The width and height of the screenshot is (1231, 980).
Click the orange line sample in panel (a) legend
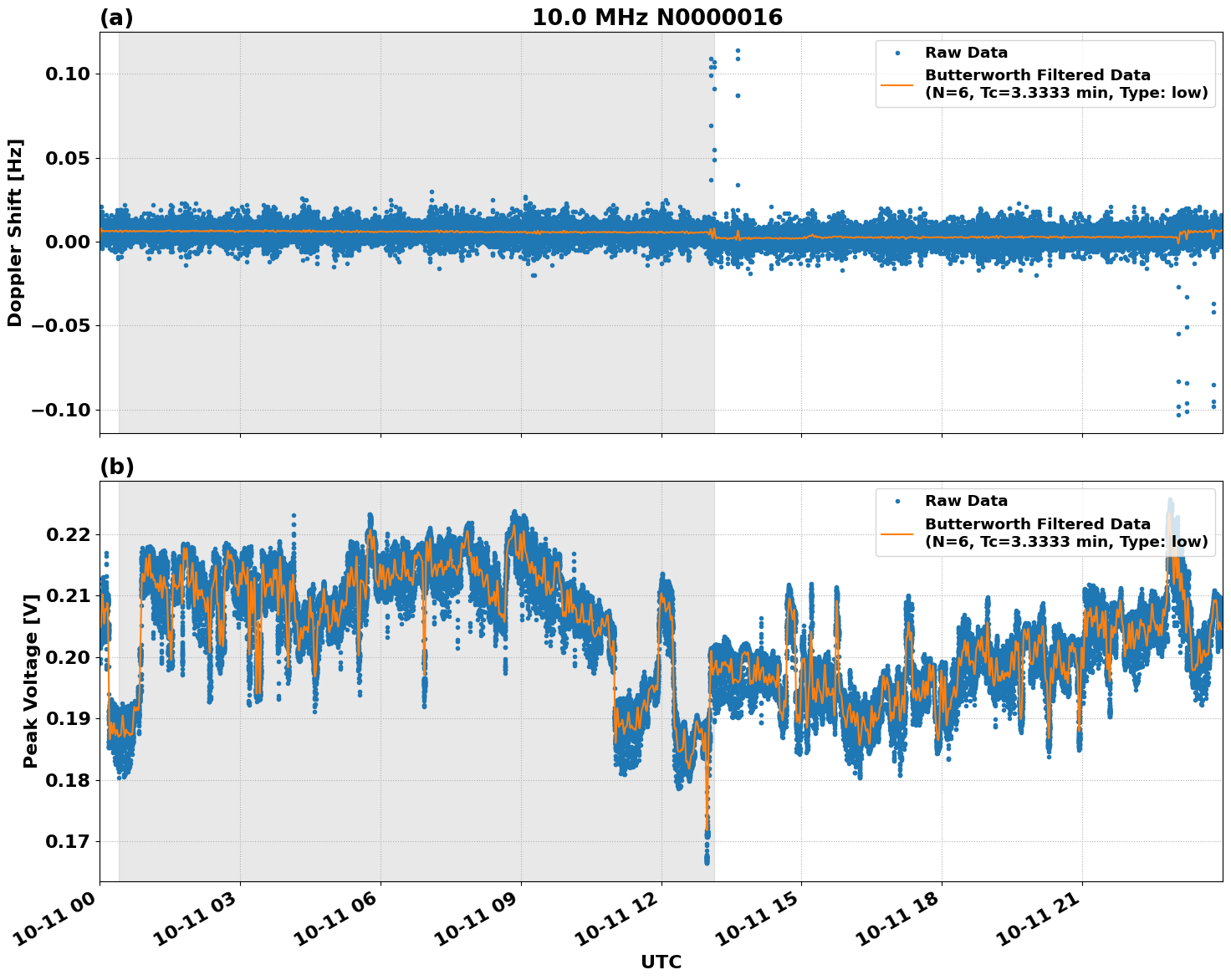[x=897, y=84]
